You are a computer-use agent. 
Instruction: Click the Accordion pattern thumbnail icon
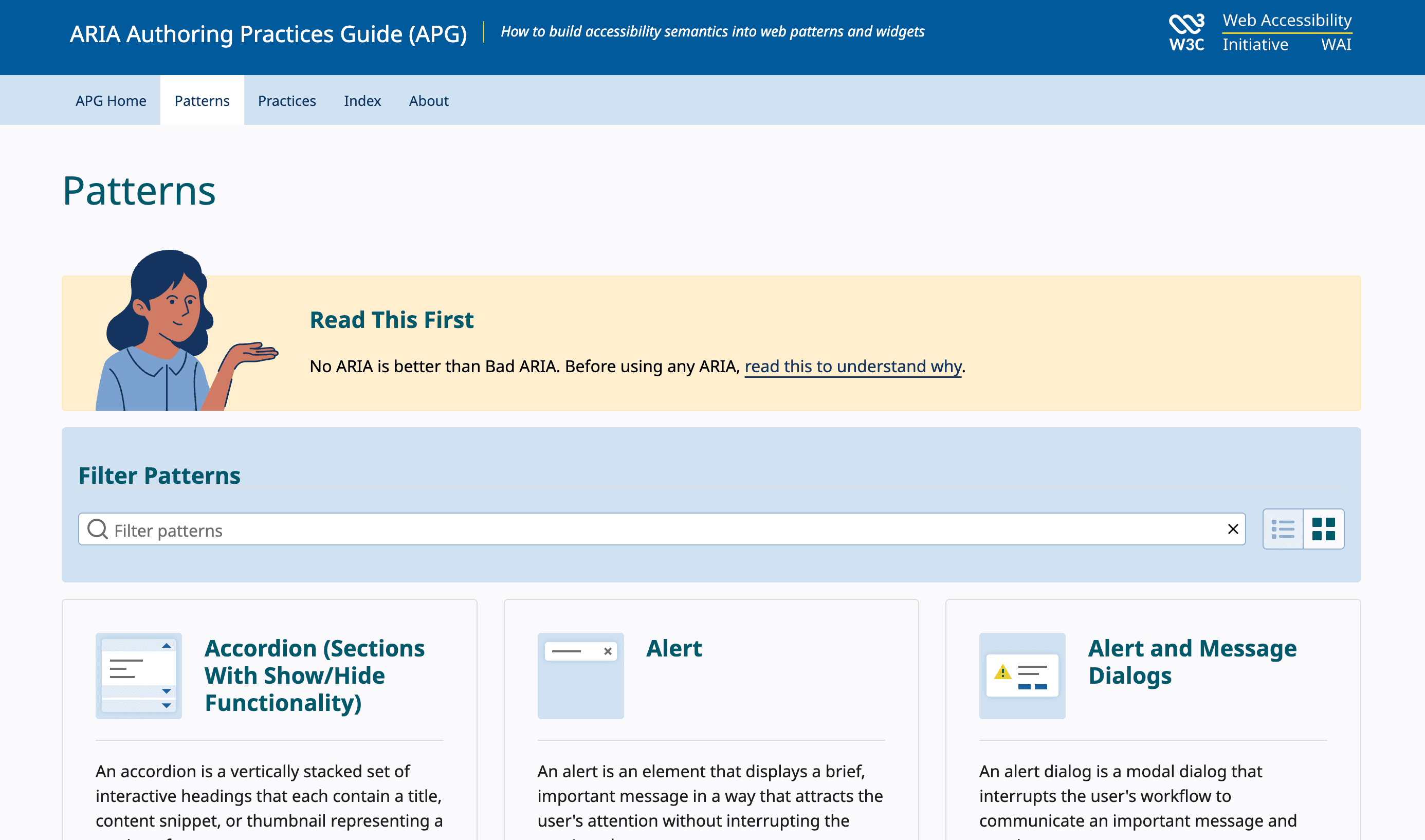(139, 676)
